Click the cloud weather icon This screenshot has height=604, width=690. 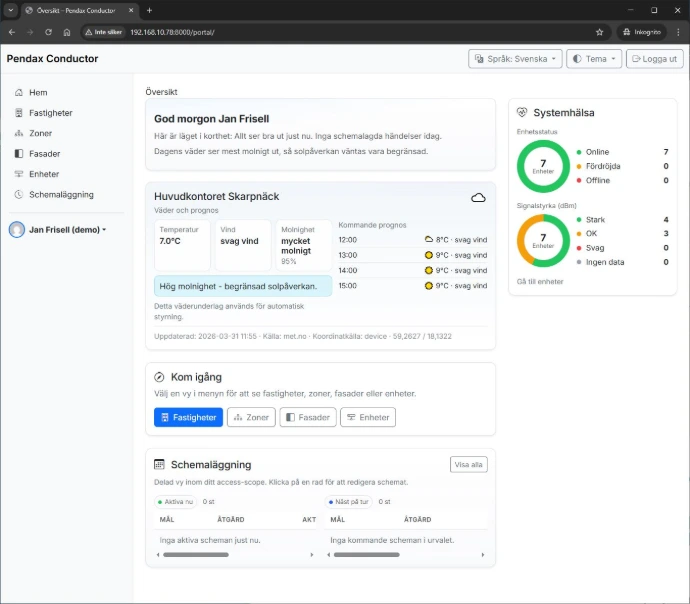tap(478, 198)
